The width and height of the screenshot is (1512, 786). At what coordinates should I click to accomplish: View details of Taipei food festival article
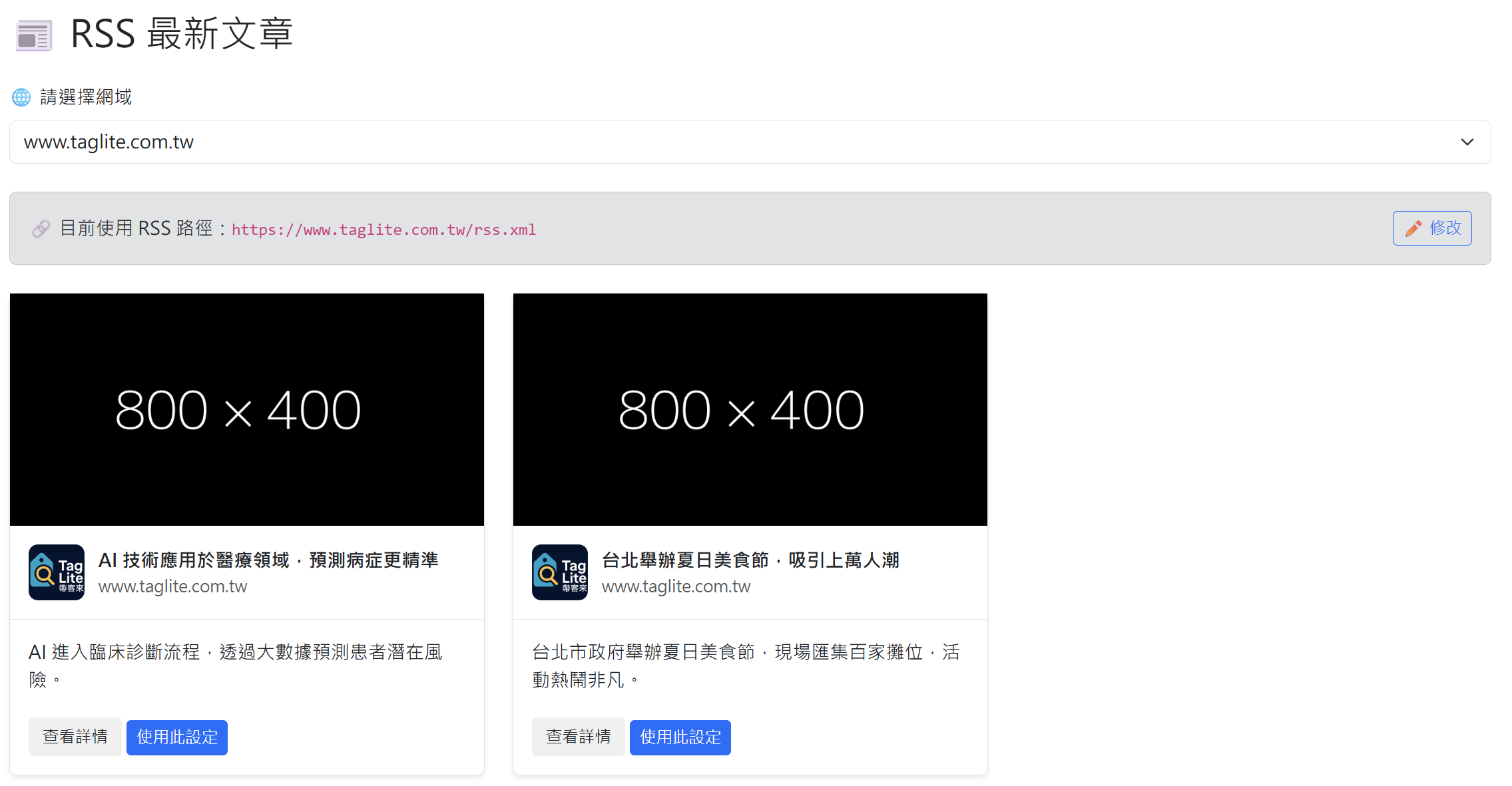coord(578,737)
